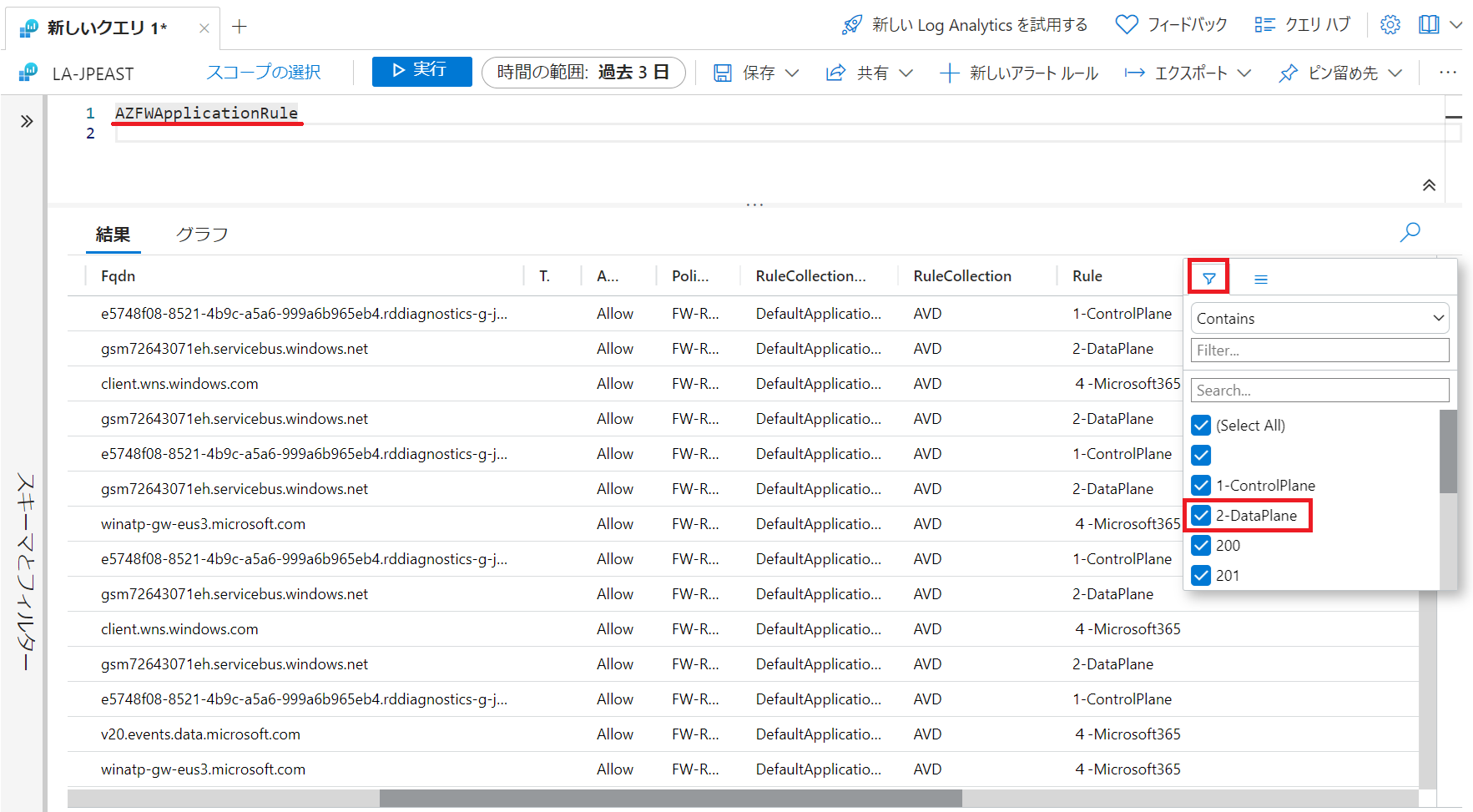
Task: Click the new alert rule plus icon
Action: point(949,73)
